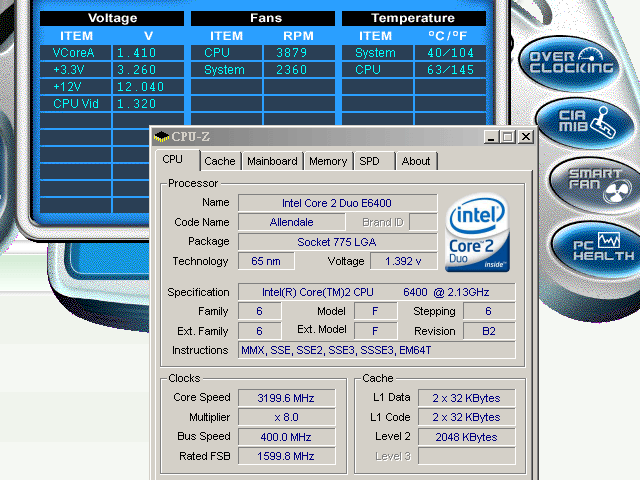Viewport: 640px width, 480px height.
Task: Minimize the CPU-Z window
Action: (491, 137)
